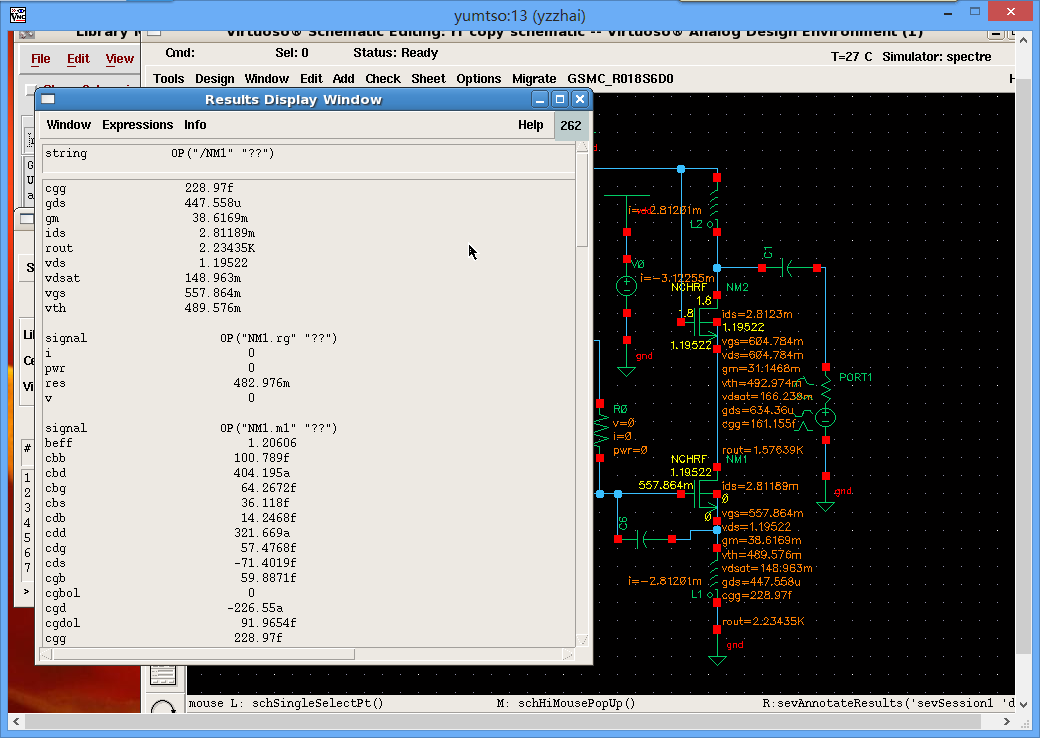This screenshot has height=738, width=1040.
Task: Select the gnd symbol below V0
Action: (627, 370)
